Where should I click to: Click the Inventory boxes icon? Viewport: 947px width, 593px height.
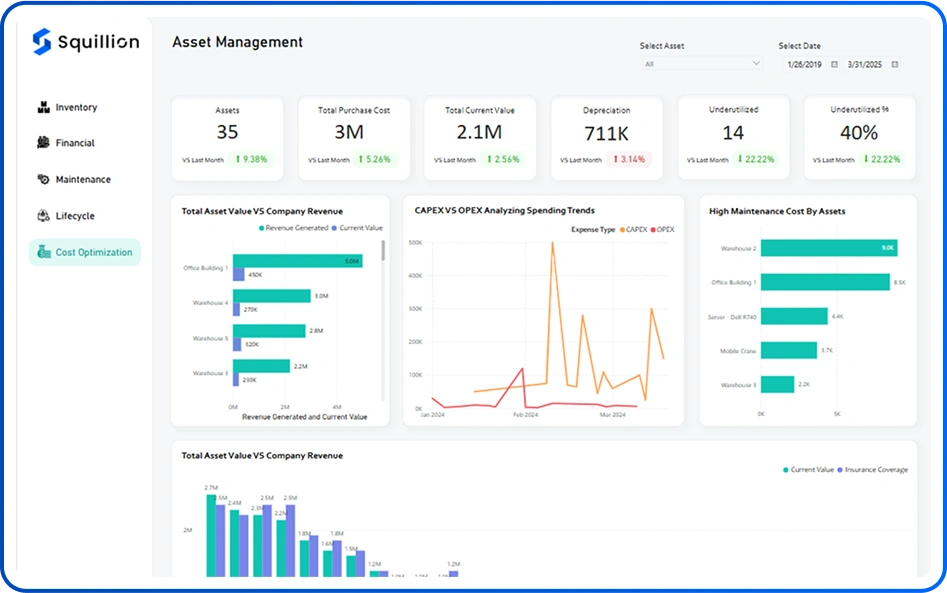[43, 107]
